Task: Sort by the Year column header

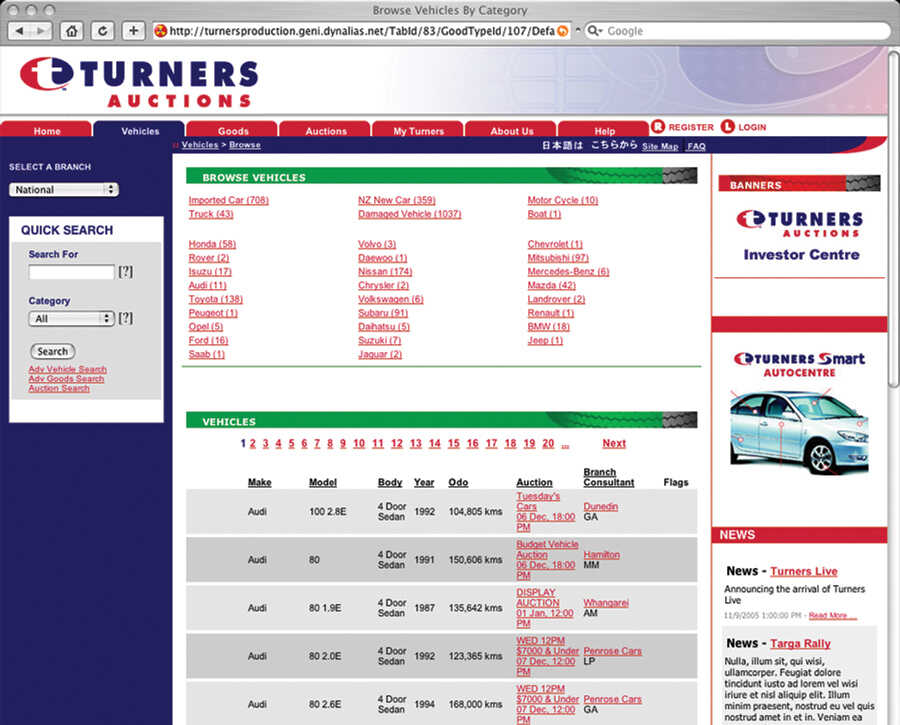Action: click(x=424, y=482)
